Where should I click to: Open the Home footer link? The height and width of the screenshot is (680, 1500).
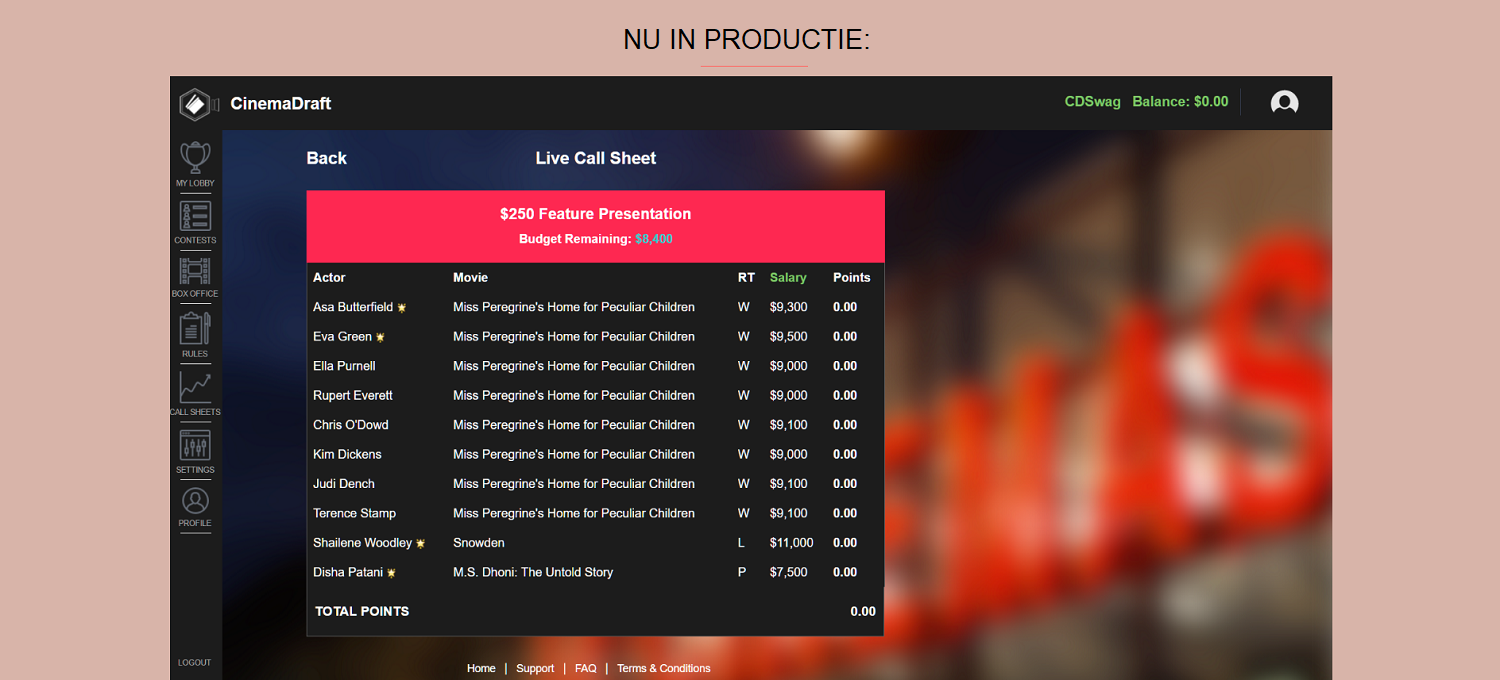481,668
